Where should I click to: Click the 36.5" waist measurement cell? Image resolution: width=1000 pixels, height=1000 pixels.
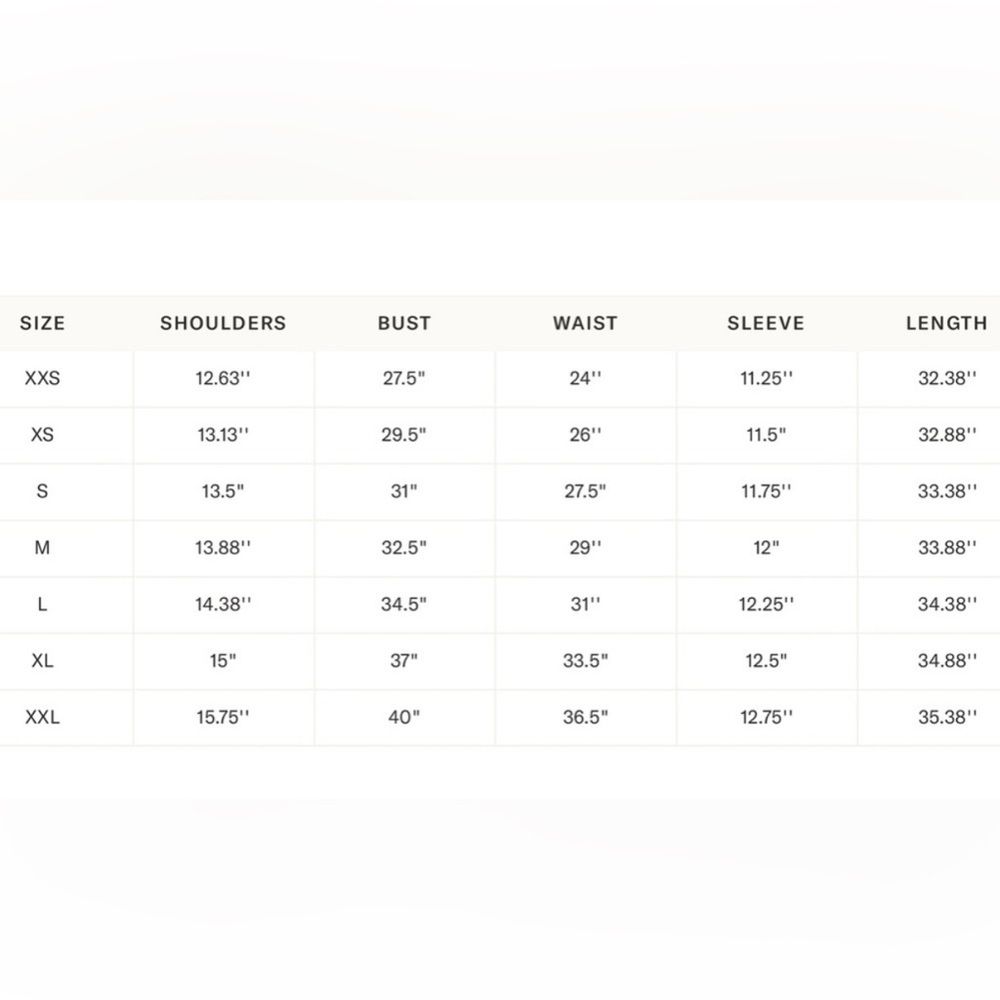pos(585,717)
